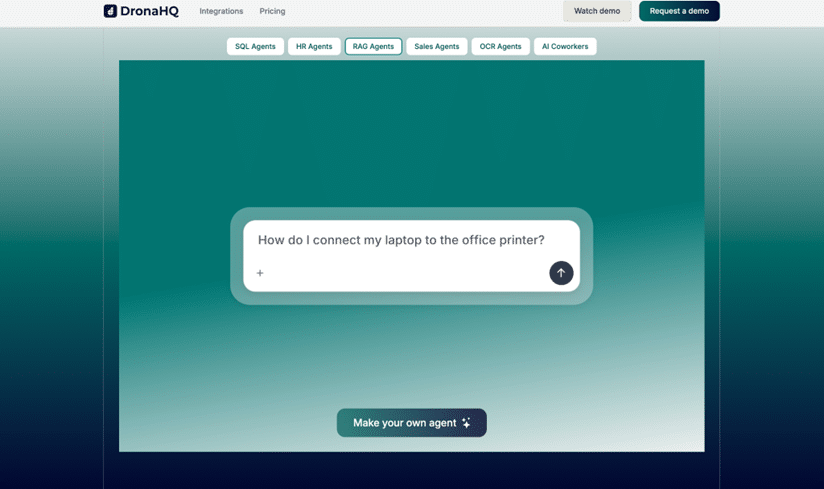824x489 pixels.
Task: Open the Sales Agents tab
Action: [436, 46]
